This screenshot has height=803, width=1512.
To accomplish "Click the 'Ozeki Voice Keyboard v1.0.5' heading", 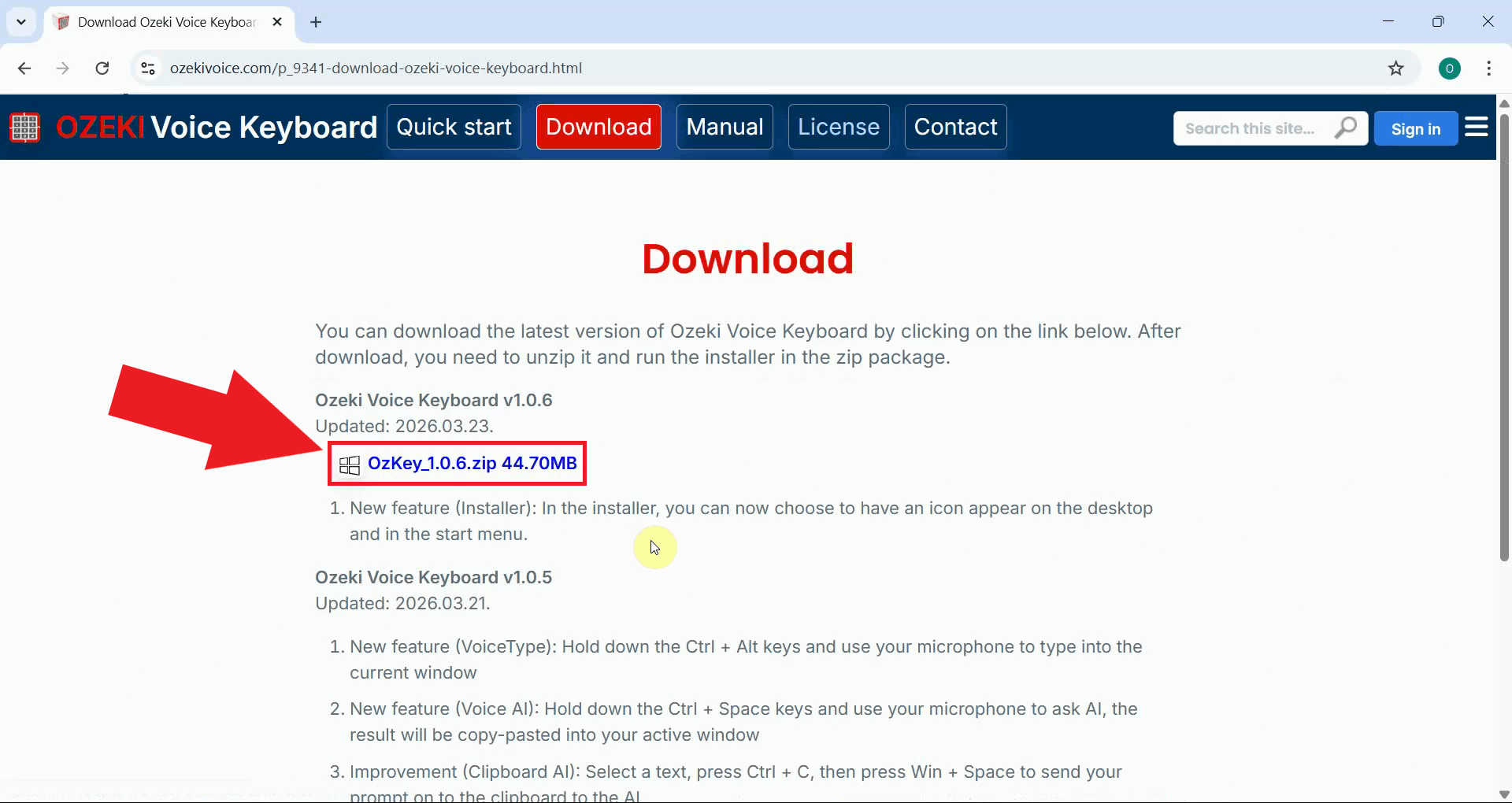I will click(433, 577).
